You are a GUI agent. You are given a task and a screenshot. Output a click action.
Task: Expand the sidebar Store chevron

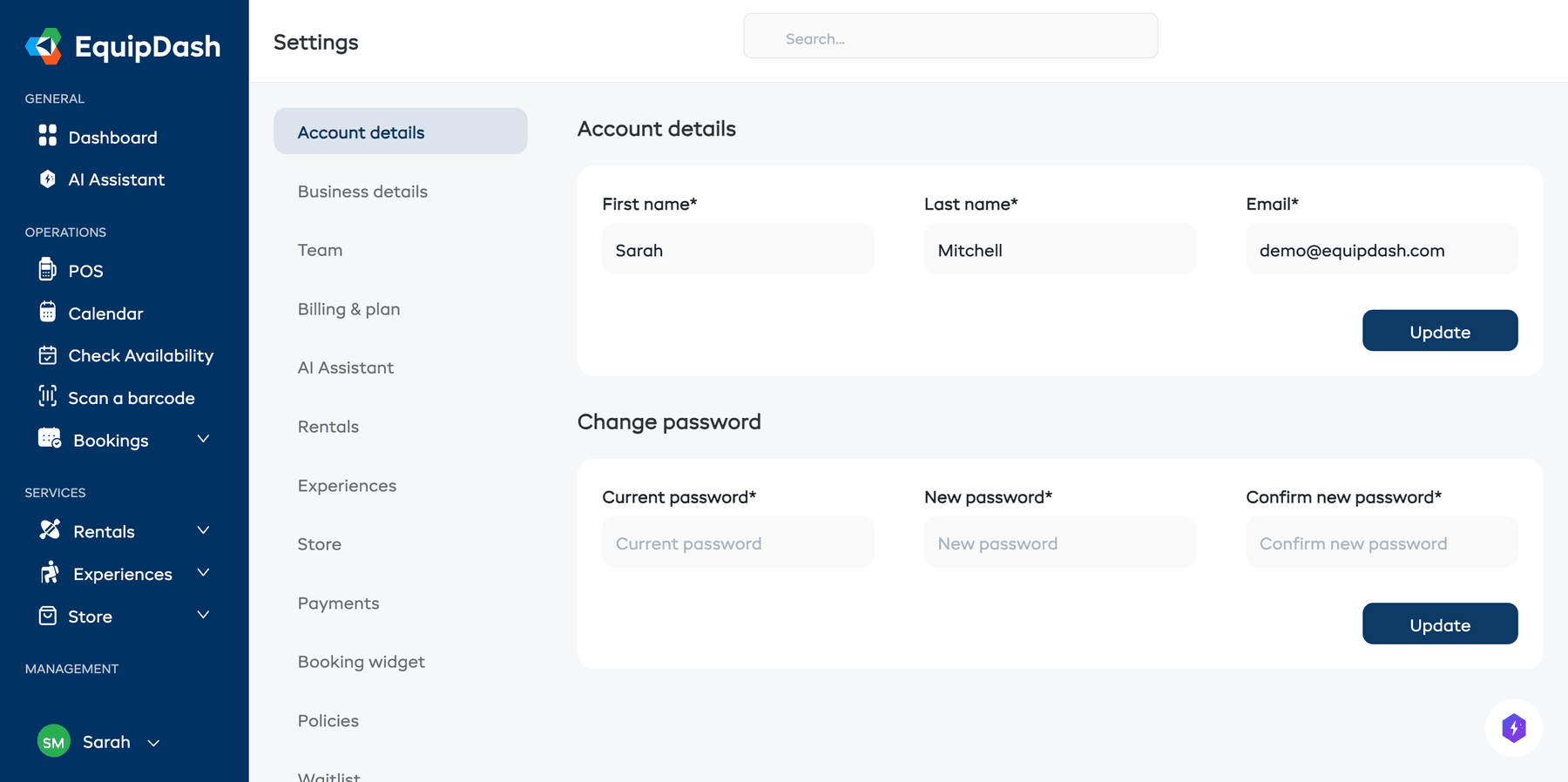203,615
